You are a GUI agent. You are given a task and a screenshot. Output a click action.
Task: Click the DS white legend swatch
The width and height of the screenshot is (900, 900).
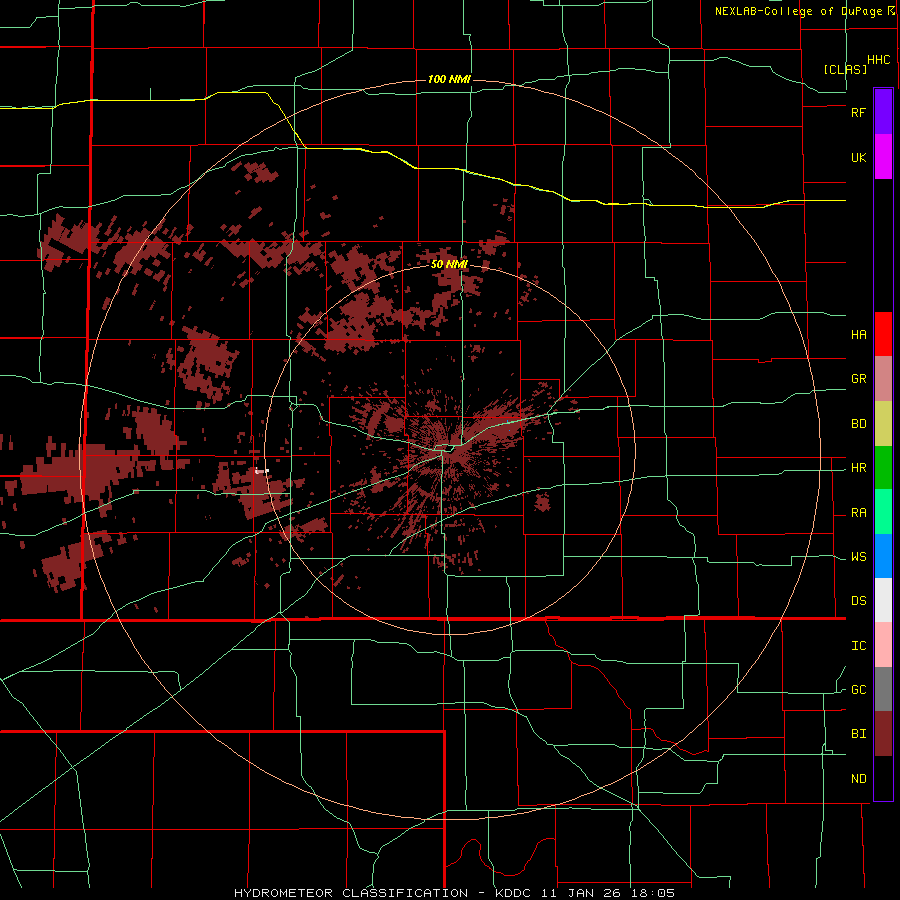(883, 600)
